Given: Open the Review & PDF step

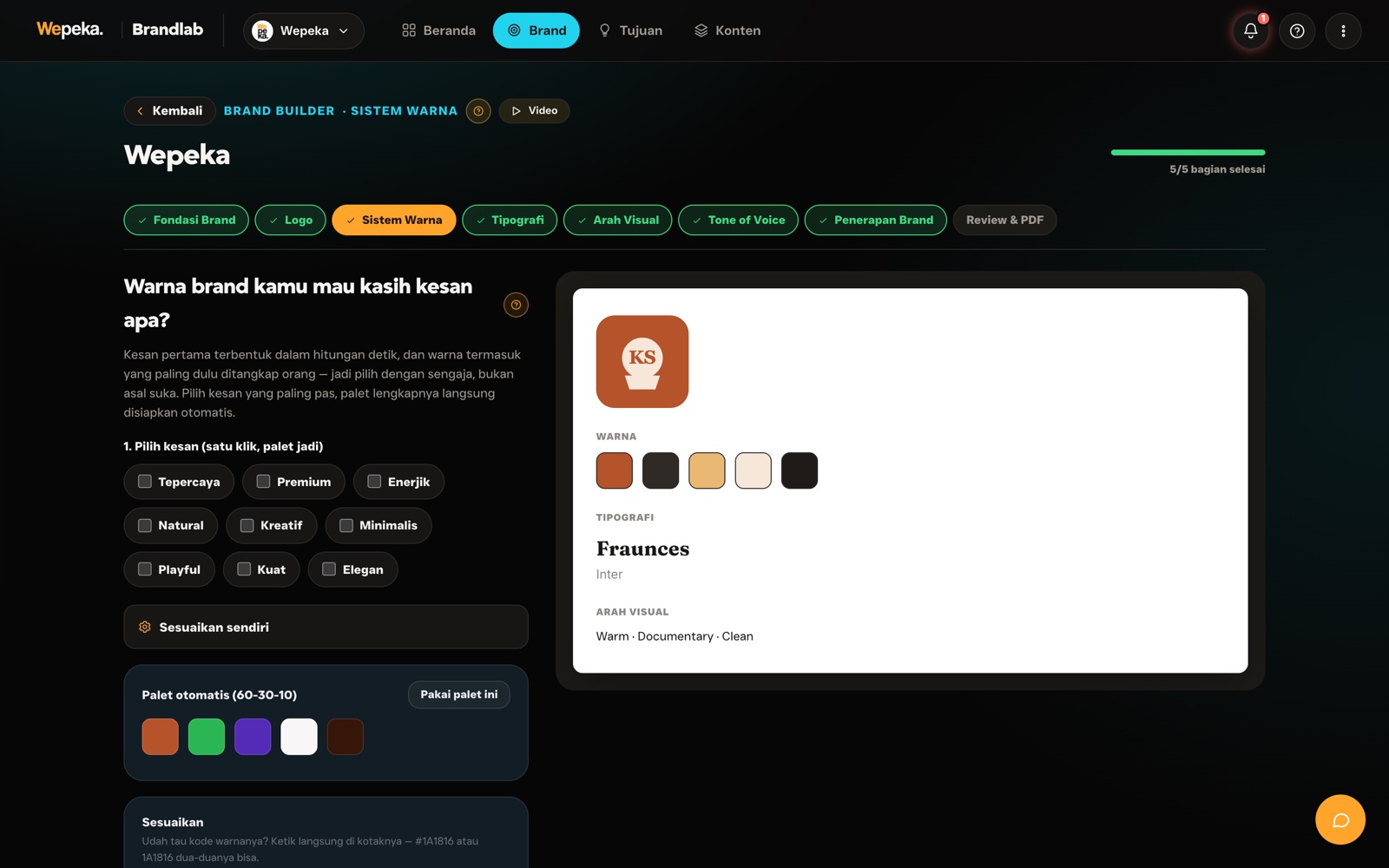Looking at the screenshot, I should click(1004, 220).
